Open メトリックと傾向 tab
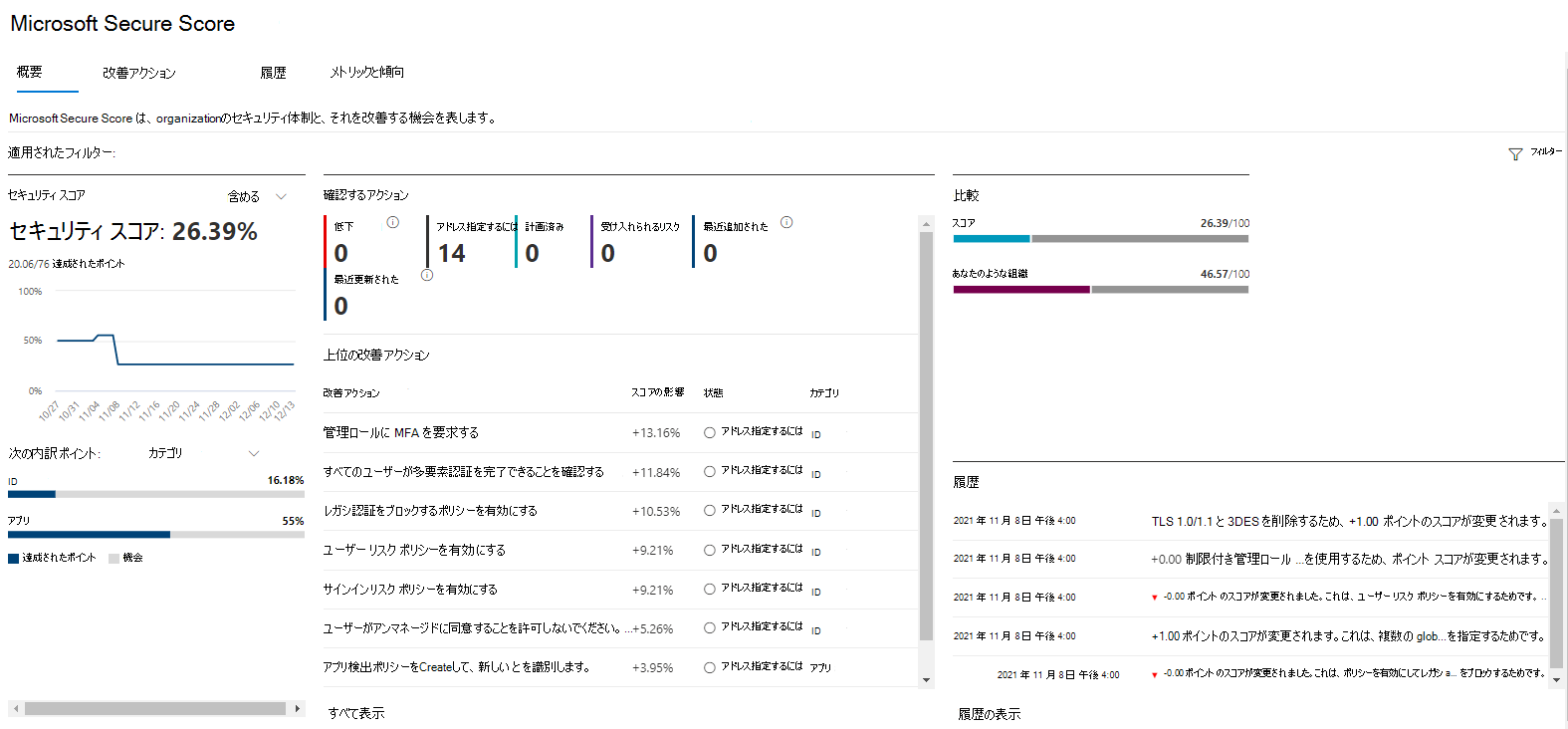This screenshot has height=729, width=1568. coord(367,72)
